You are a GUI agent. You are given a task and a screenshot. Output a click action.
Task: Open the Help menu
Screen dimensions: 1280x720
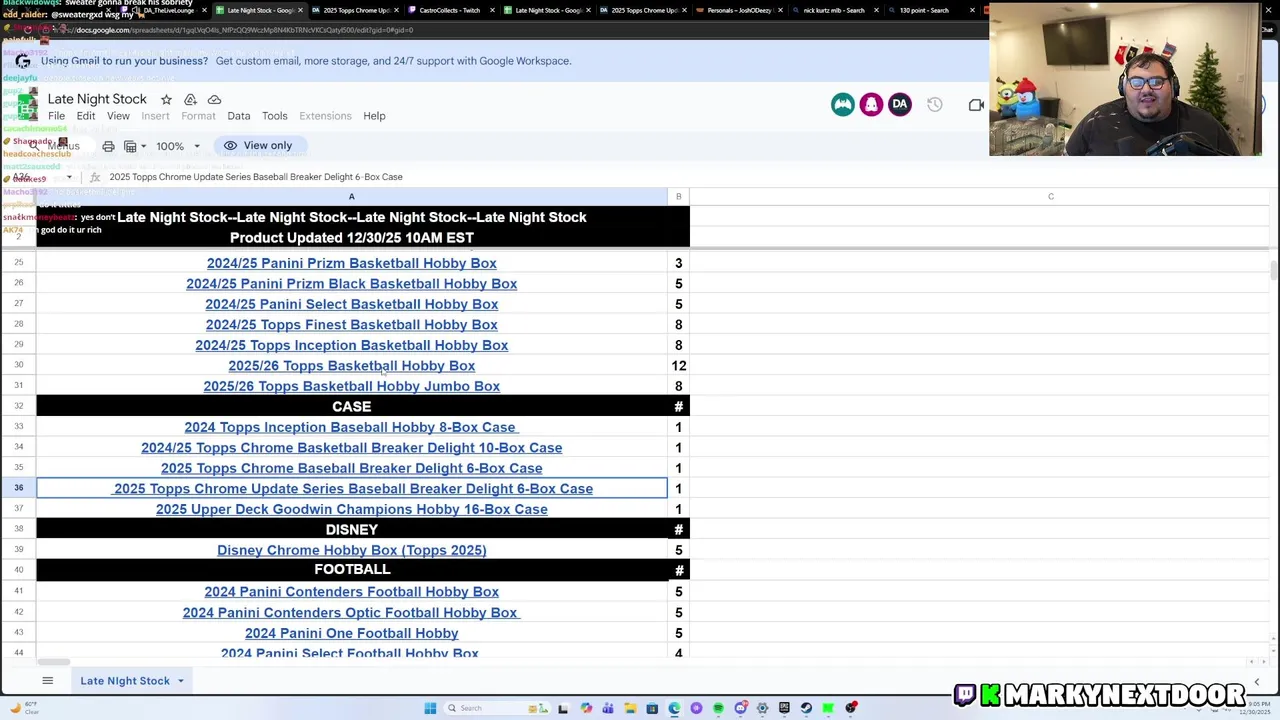coord(374,116)
